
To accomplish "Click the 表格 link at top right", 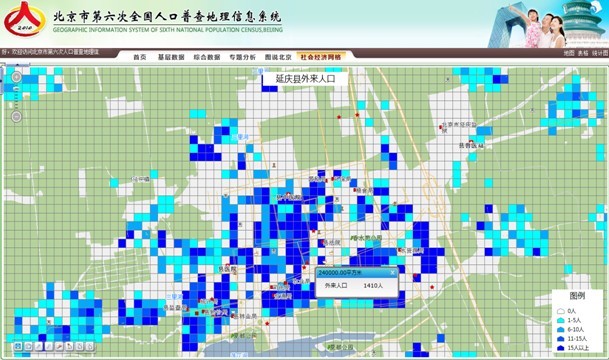I will 583,53.
